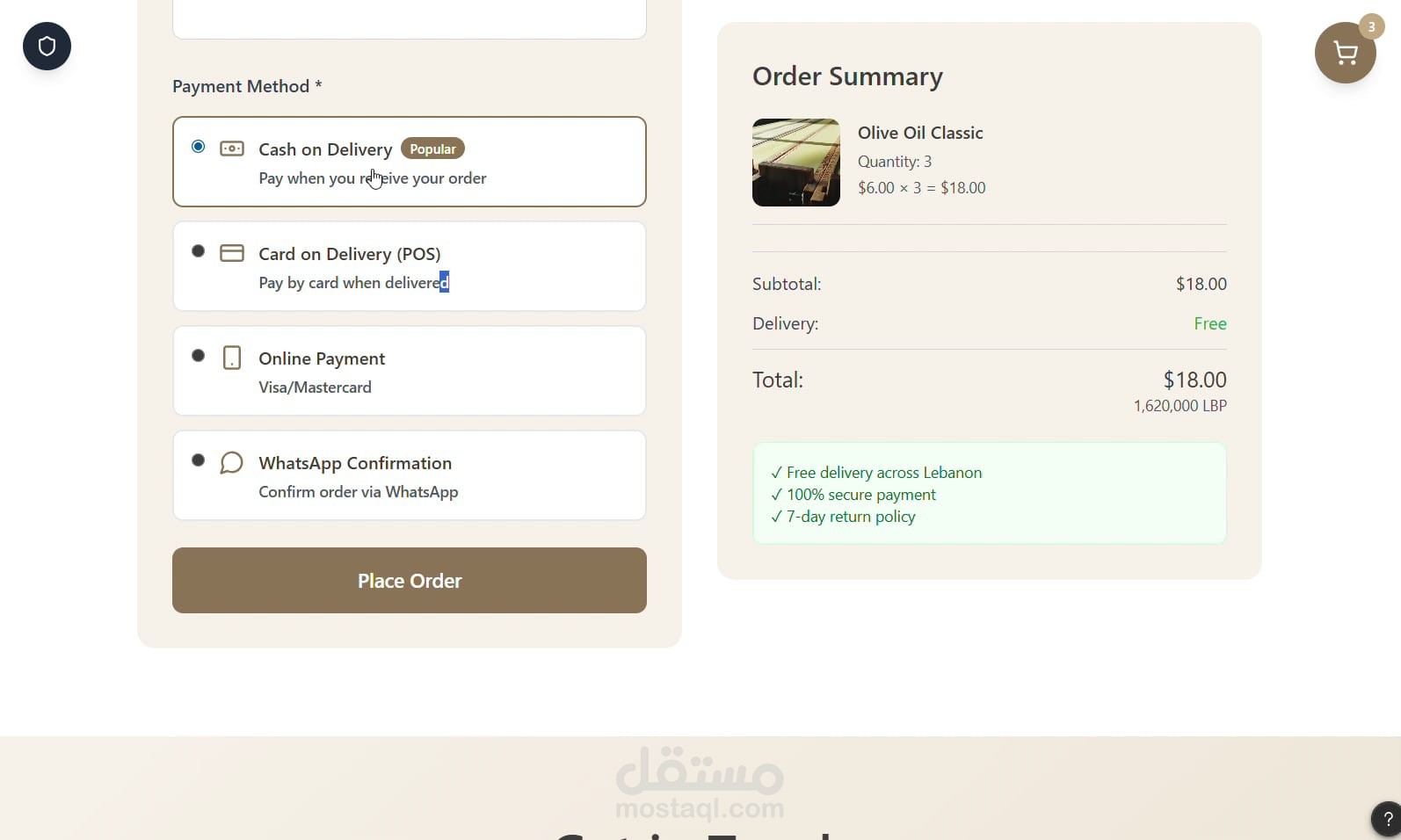The width and height of the screenshot is (1401, 840).
Task: Click the credit card icon
Action: click(232, 253)
